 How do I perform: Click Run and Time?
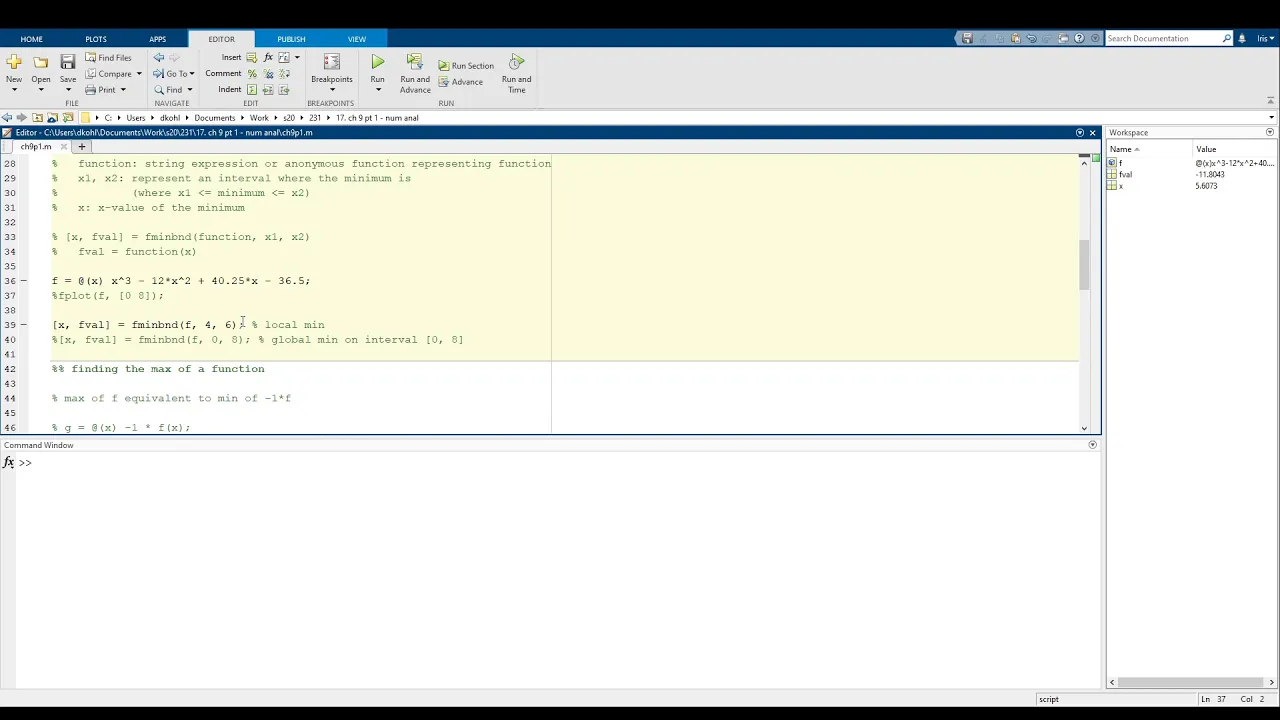(x=516, y=73)
